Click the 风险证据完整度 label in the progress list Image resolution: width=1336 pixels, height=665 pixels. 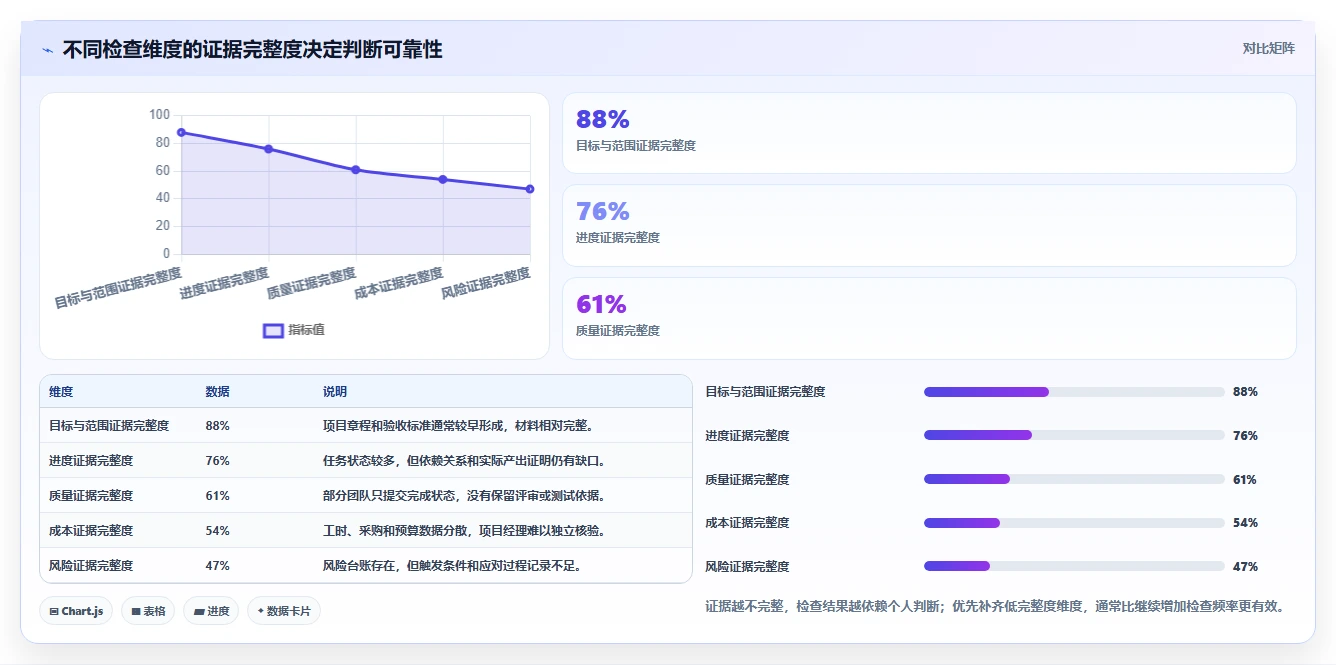[747, 567]
